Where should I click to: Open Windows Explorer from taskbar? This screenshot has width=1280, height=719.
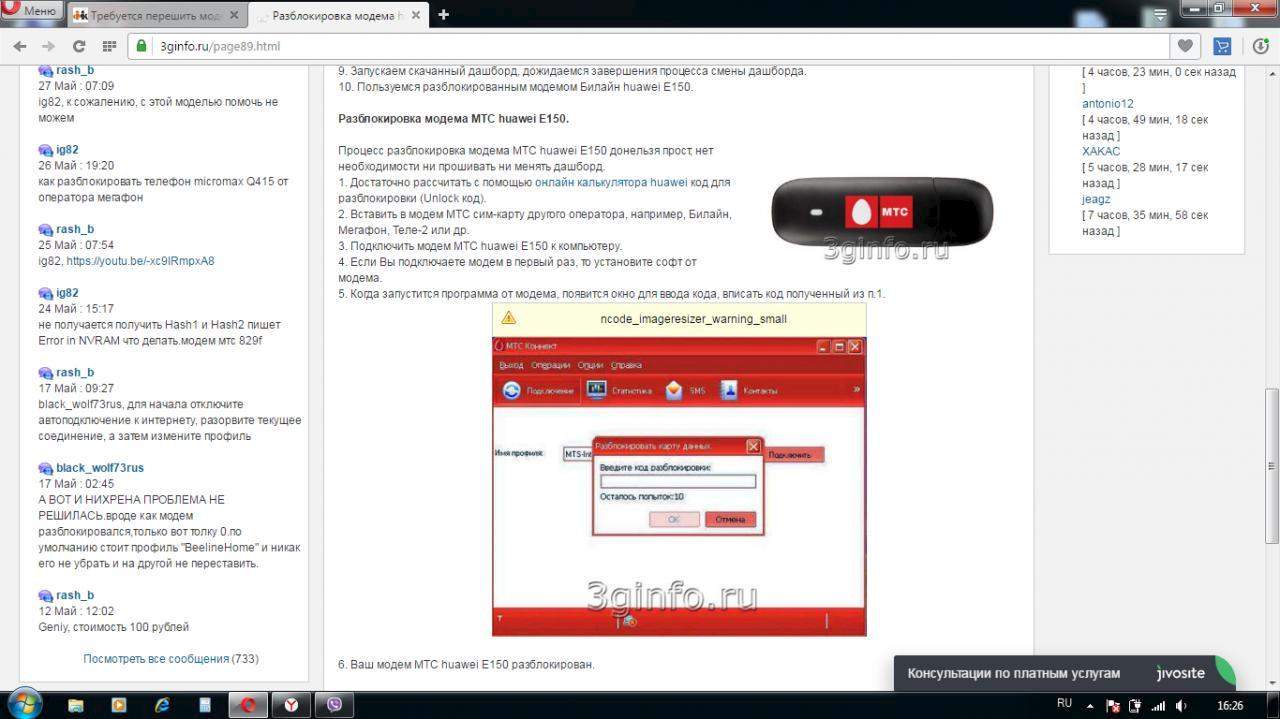(76, 705)
